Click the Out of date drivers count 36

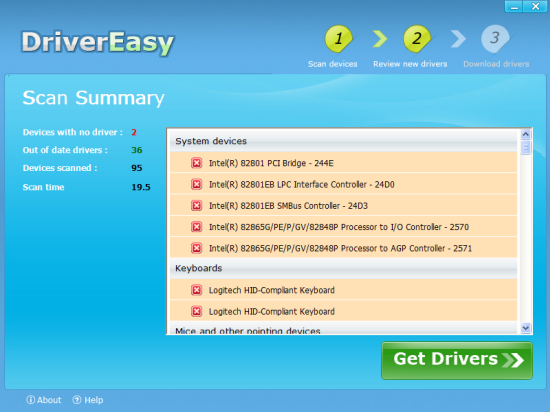137,150
